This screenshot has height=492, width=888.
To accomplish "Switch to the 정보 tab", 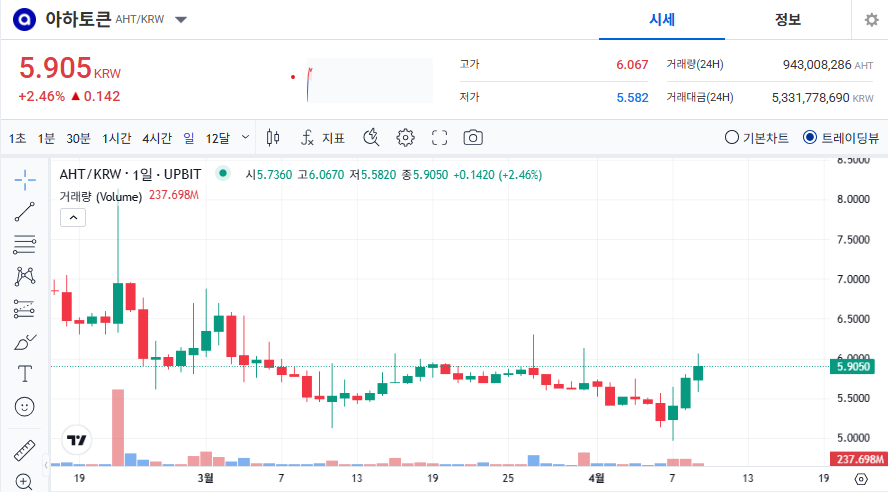I will click(788, 20).
